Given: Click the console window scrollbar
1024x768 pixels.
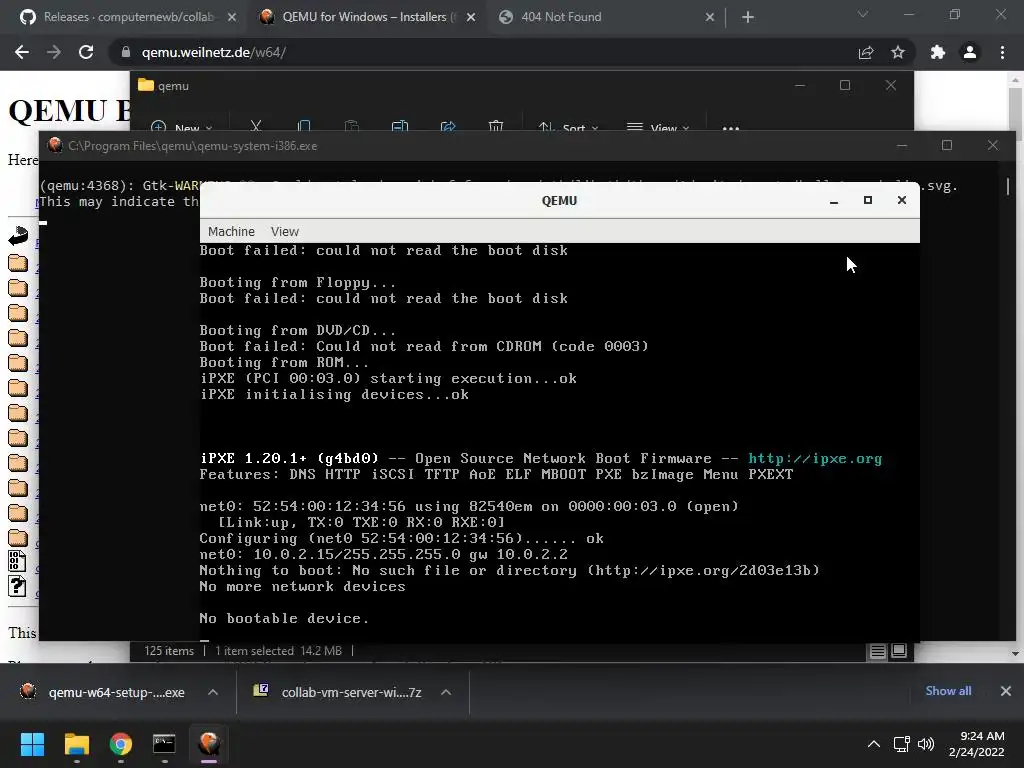Looking at the screenshot, I should [x=1007, y=186].
